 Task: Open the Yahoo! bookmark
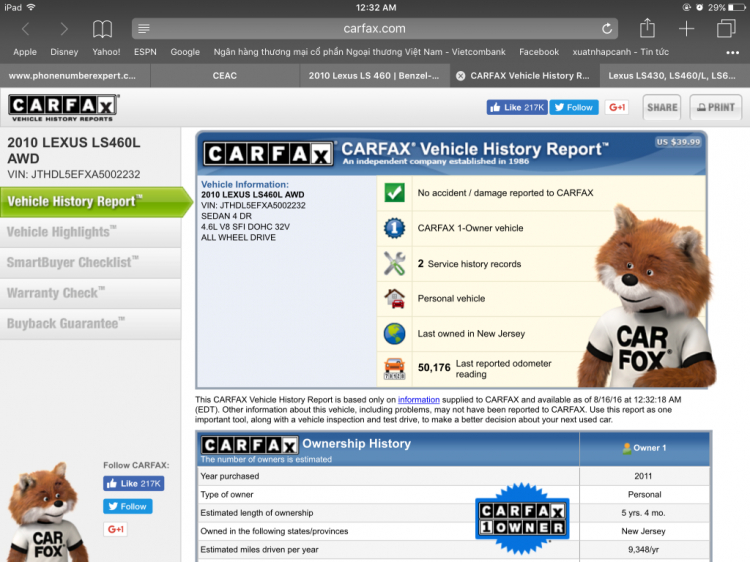[x=106, y=52]
